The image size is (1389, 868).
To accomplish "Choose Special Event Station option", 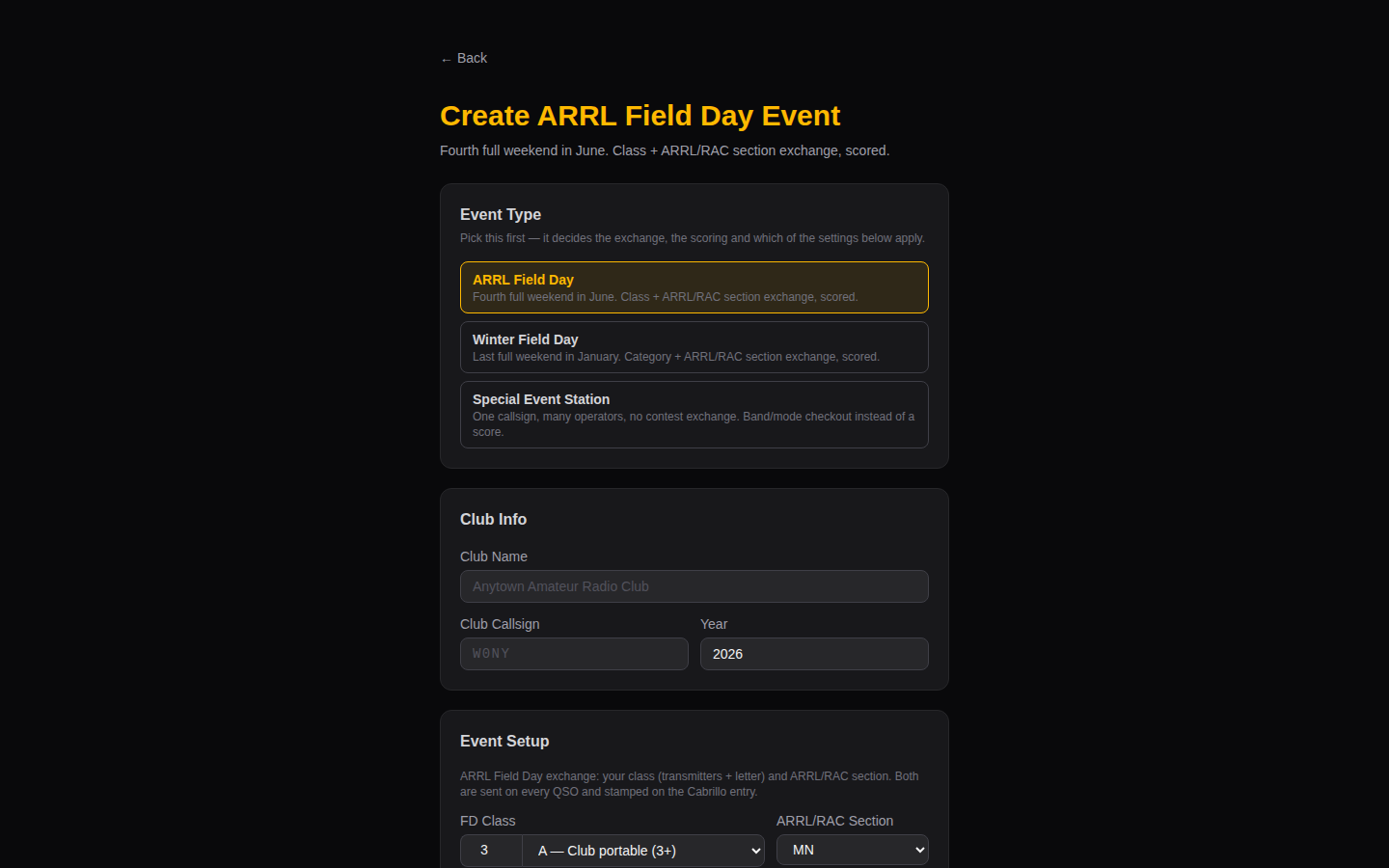I will (x=694, y=415).
